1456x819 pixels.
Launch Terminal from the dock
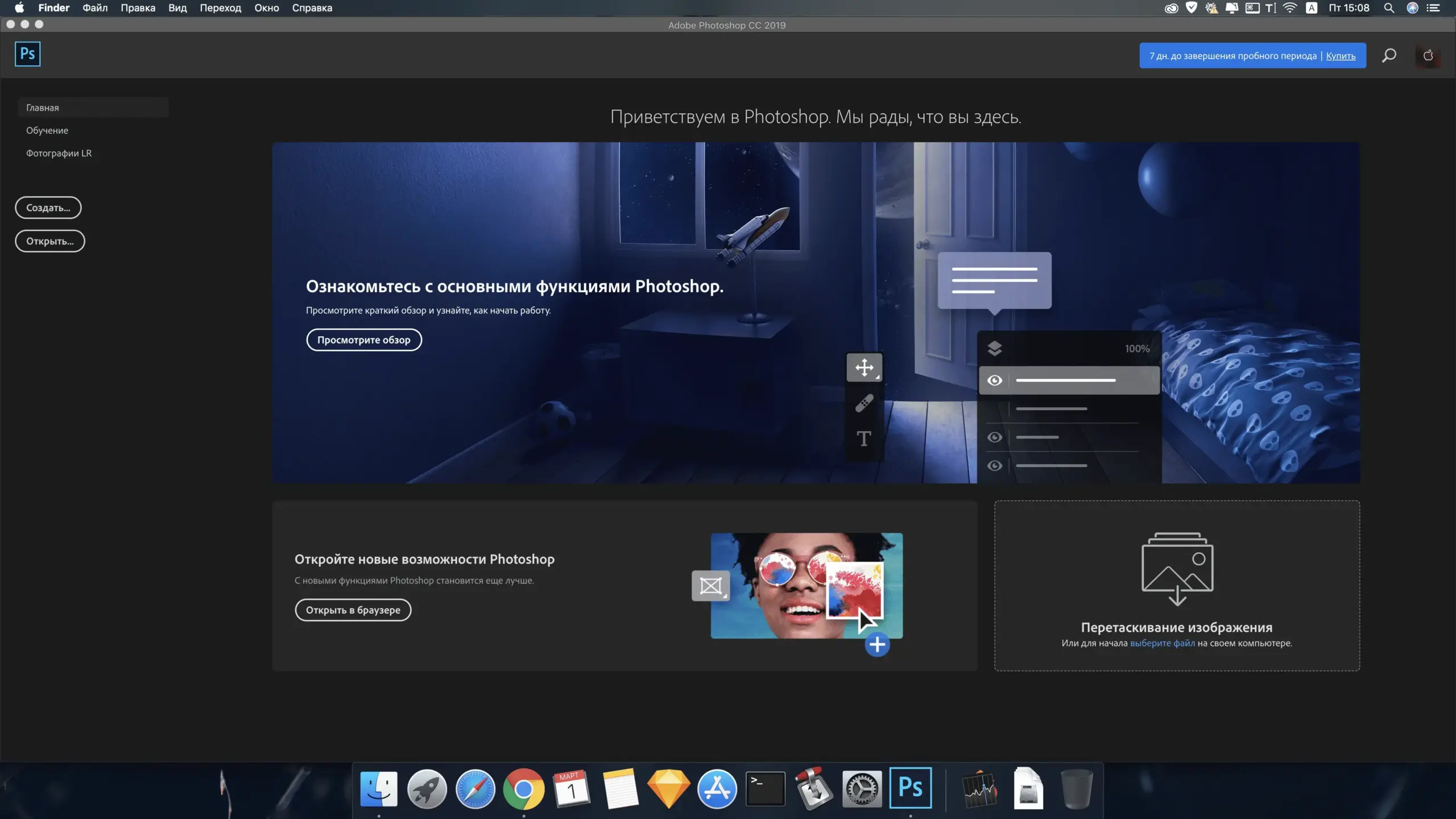pos(765,788)
